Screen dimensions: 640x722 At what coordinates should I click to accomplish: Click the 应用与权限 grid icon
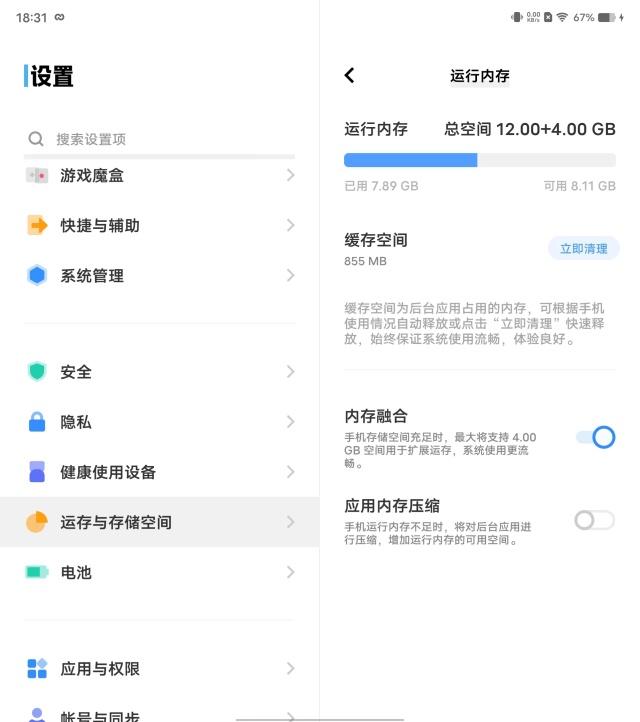[x=37, y=668]
